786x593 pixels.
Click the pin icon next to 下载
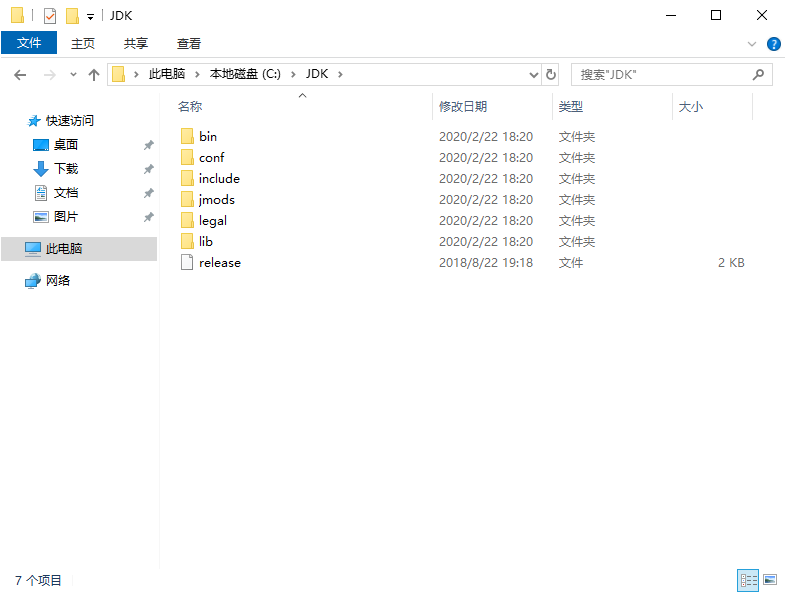coord(148,169)
